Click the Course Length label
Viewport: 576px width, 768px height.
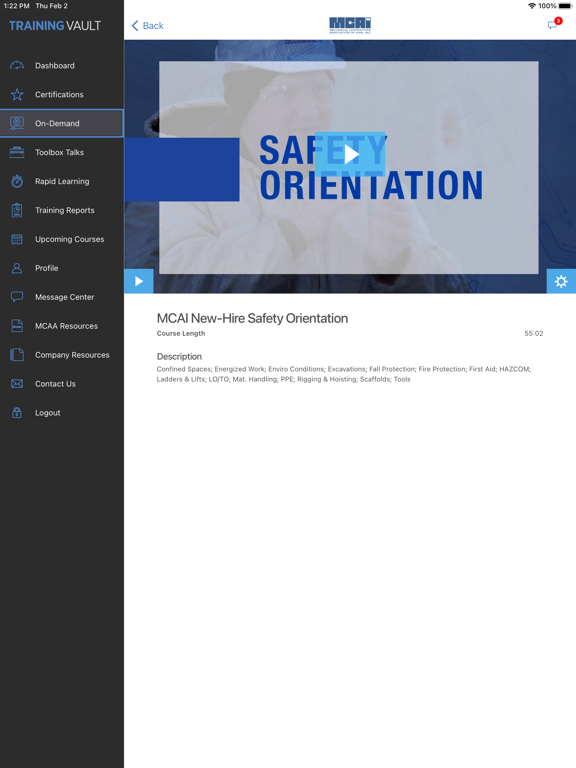coord(181,333)
